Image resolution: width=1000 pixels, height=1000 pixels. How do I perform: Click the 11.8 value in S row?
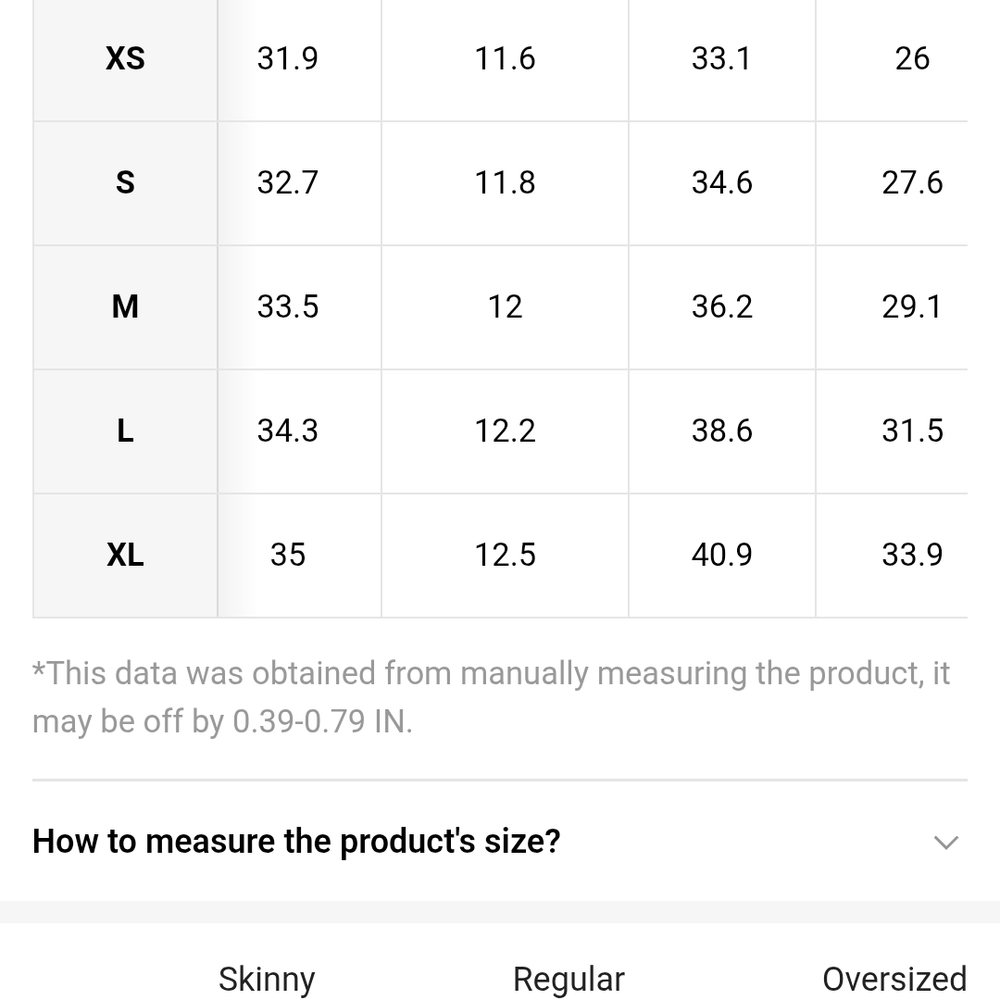coord(505,183)
